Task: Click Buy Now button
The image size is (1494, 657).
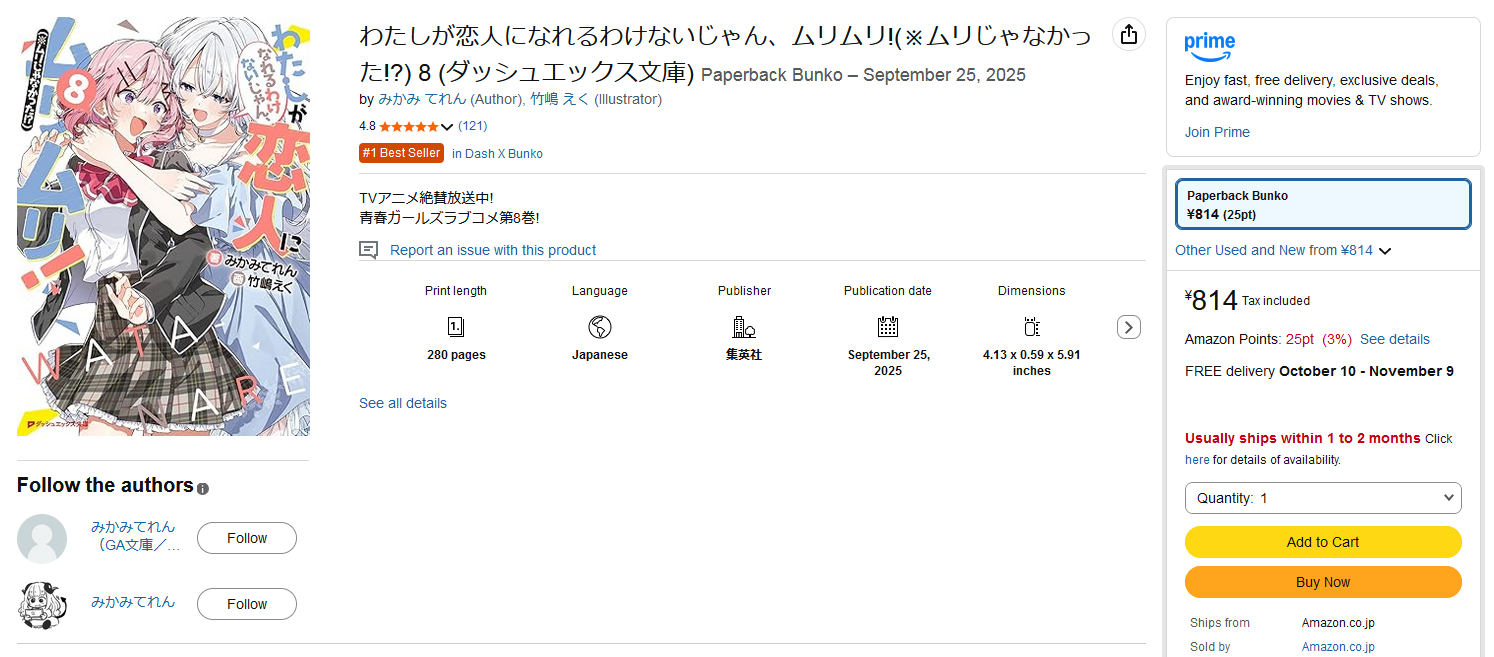Action: click(1323, 582)
